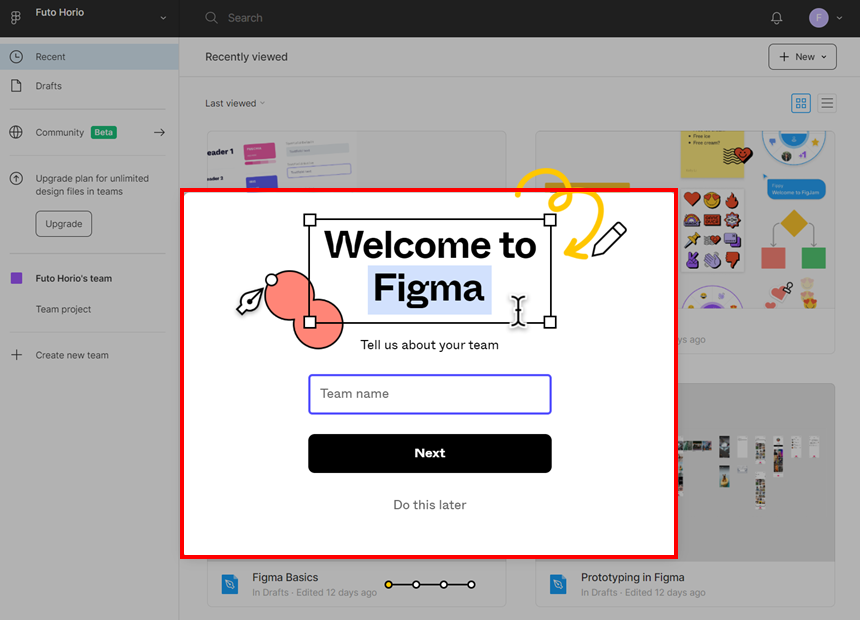
Task: Switch to list view
Action: (827, 103)
